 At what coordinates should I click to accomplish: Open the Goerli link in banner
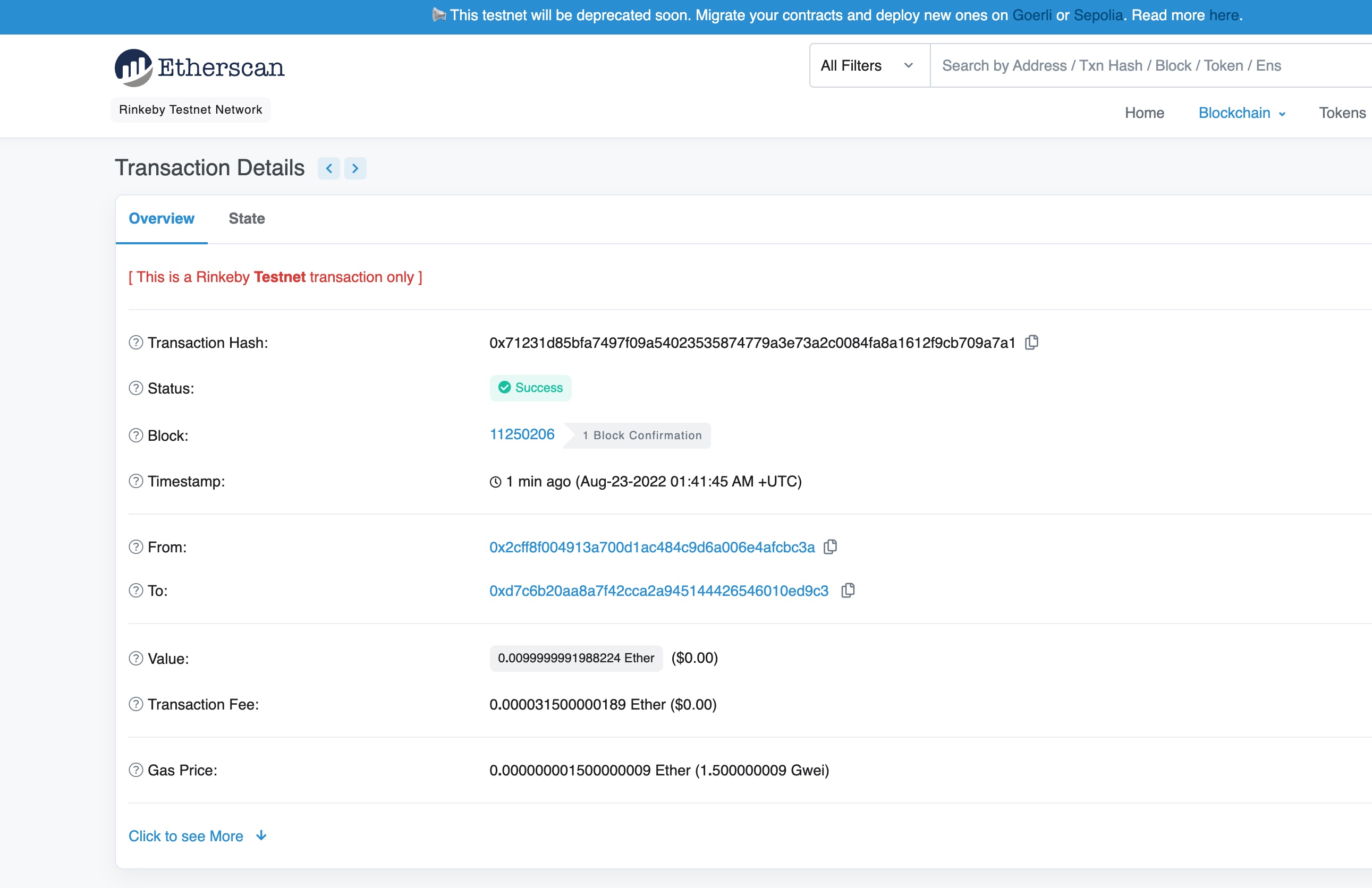click(x=1031, y=15)
